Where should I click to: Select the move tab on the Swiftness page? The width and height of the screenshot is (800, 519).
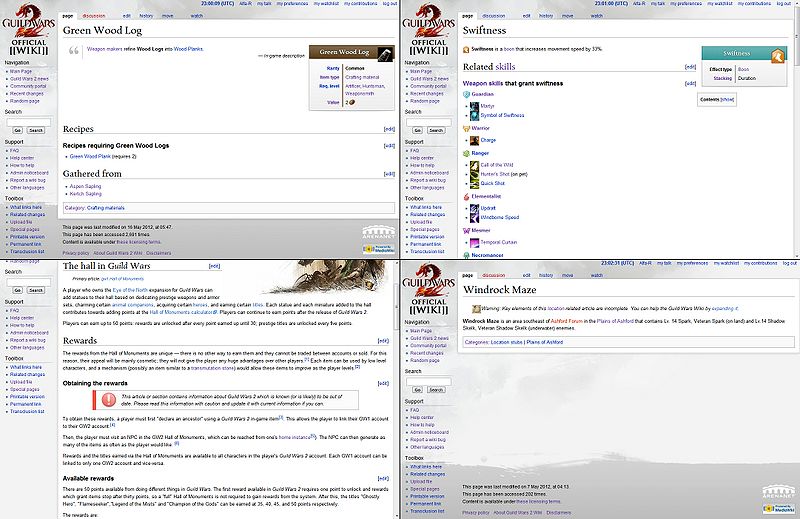[x=567, y=16]
